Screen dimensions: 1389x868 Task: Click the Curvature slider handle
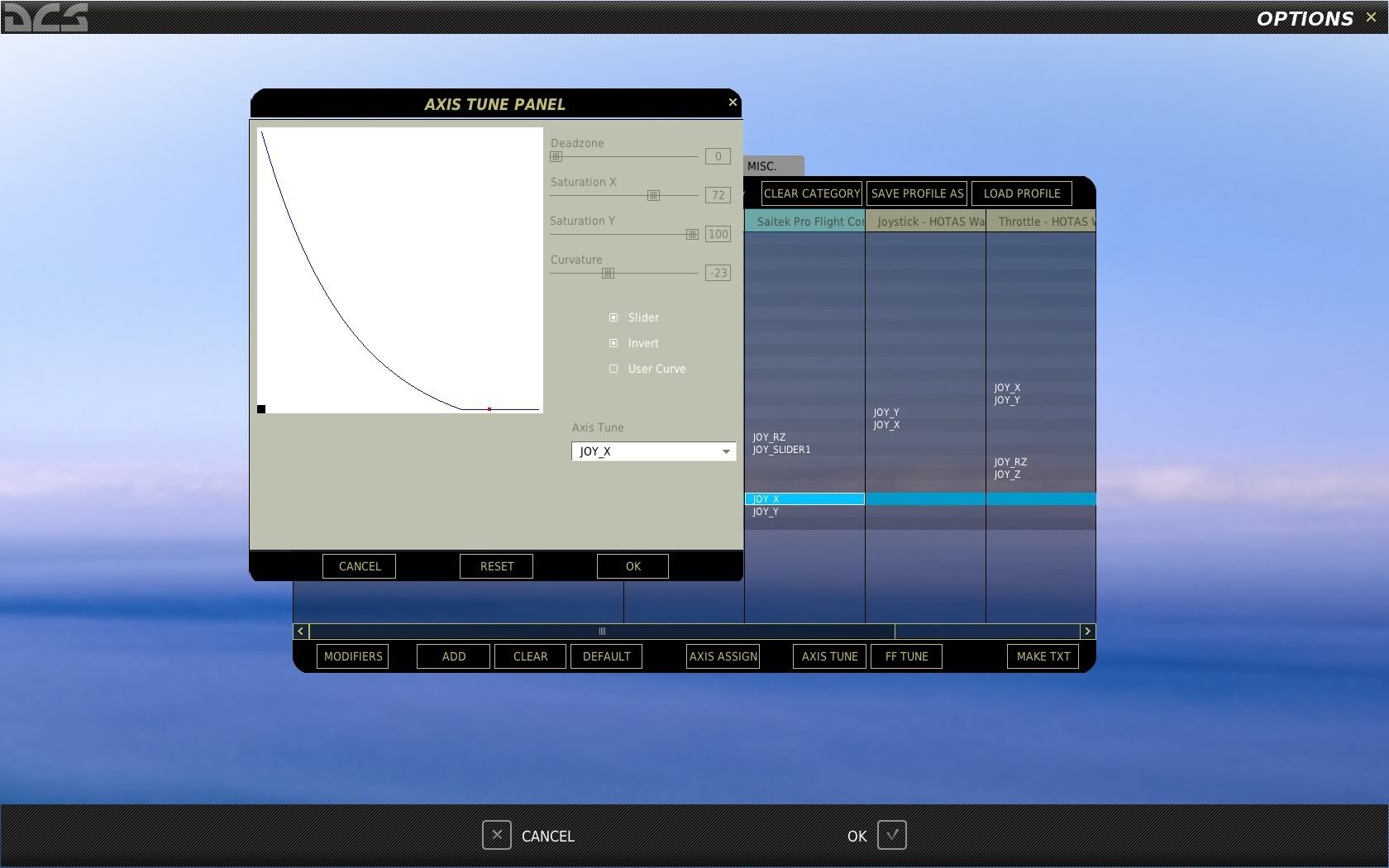point(608,273)
